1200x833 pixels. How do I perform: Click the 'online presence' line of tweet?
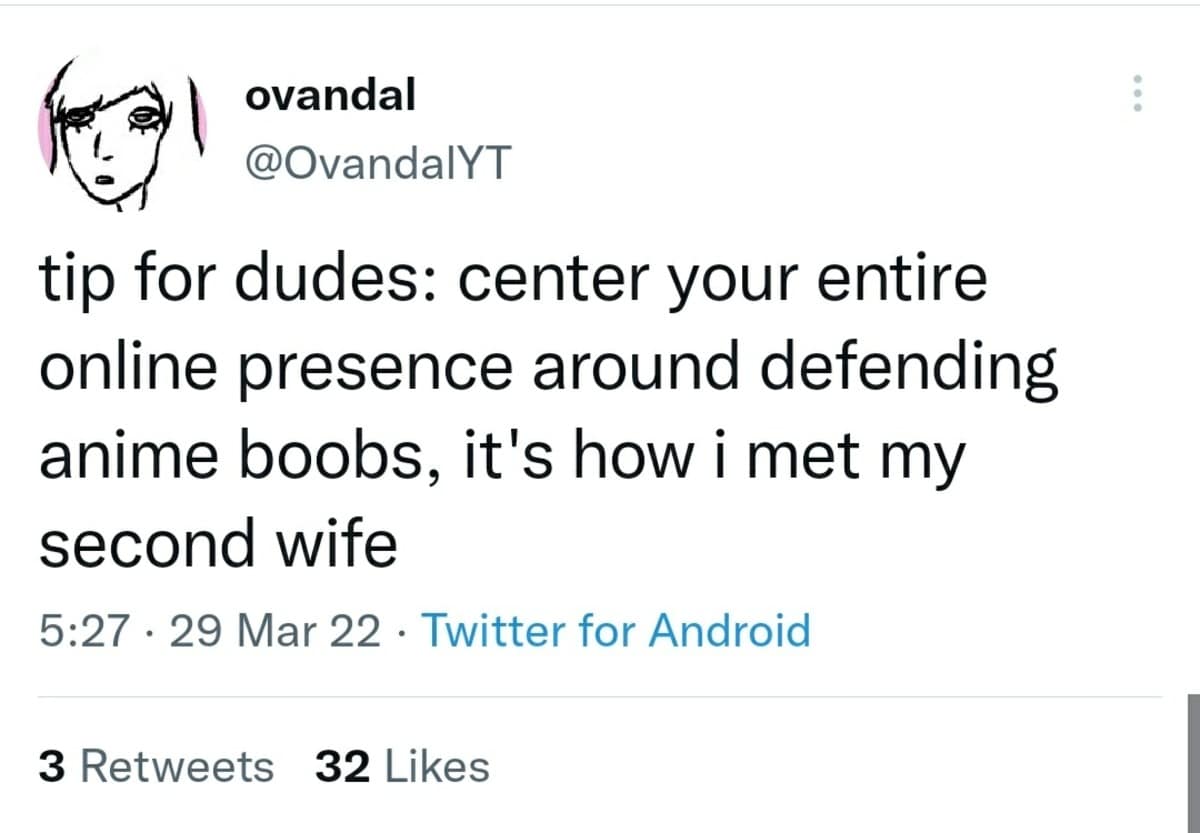(x=280, y=371)
